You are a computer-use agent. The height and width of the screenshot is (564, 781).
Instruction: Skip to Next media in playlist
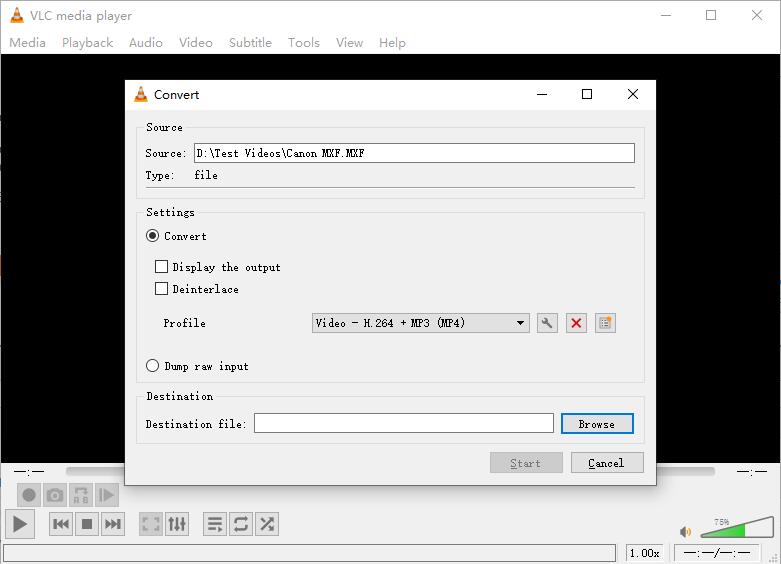(113, 524)
